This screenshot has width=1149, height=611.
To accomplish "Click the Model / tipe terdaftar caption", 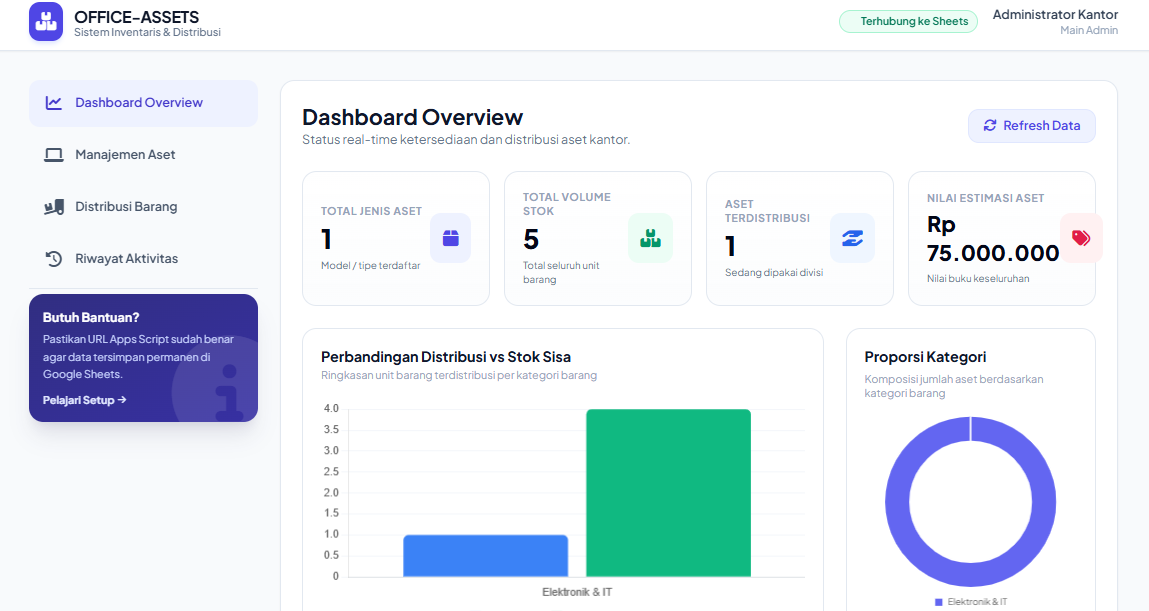I will (x=371, y=265).
